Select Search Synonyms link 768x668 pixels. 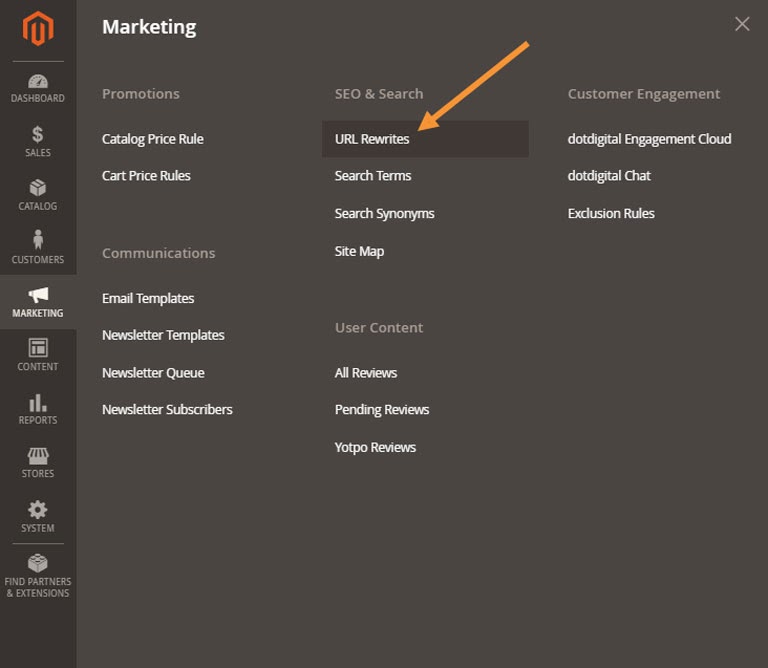point(384,214)
